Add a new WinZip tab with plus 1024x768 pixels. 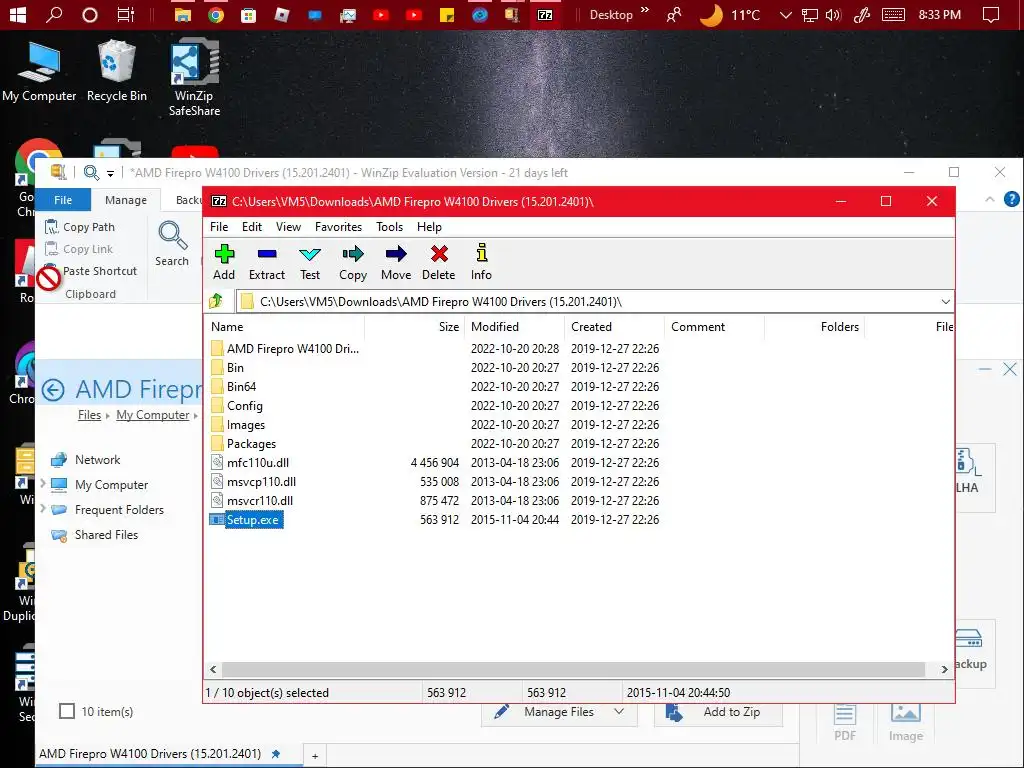315,756
